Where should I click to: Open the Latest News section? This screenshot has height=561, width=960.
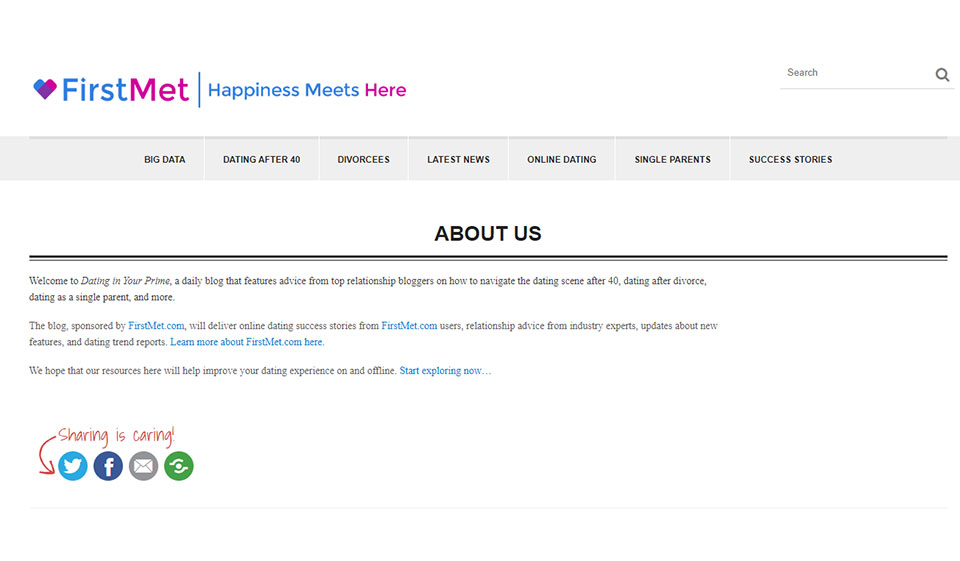click(x=458, y=159)
